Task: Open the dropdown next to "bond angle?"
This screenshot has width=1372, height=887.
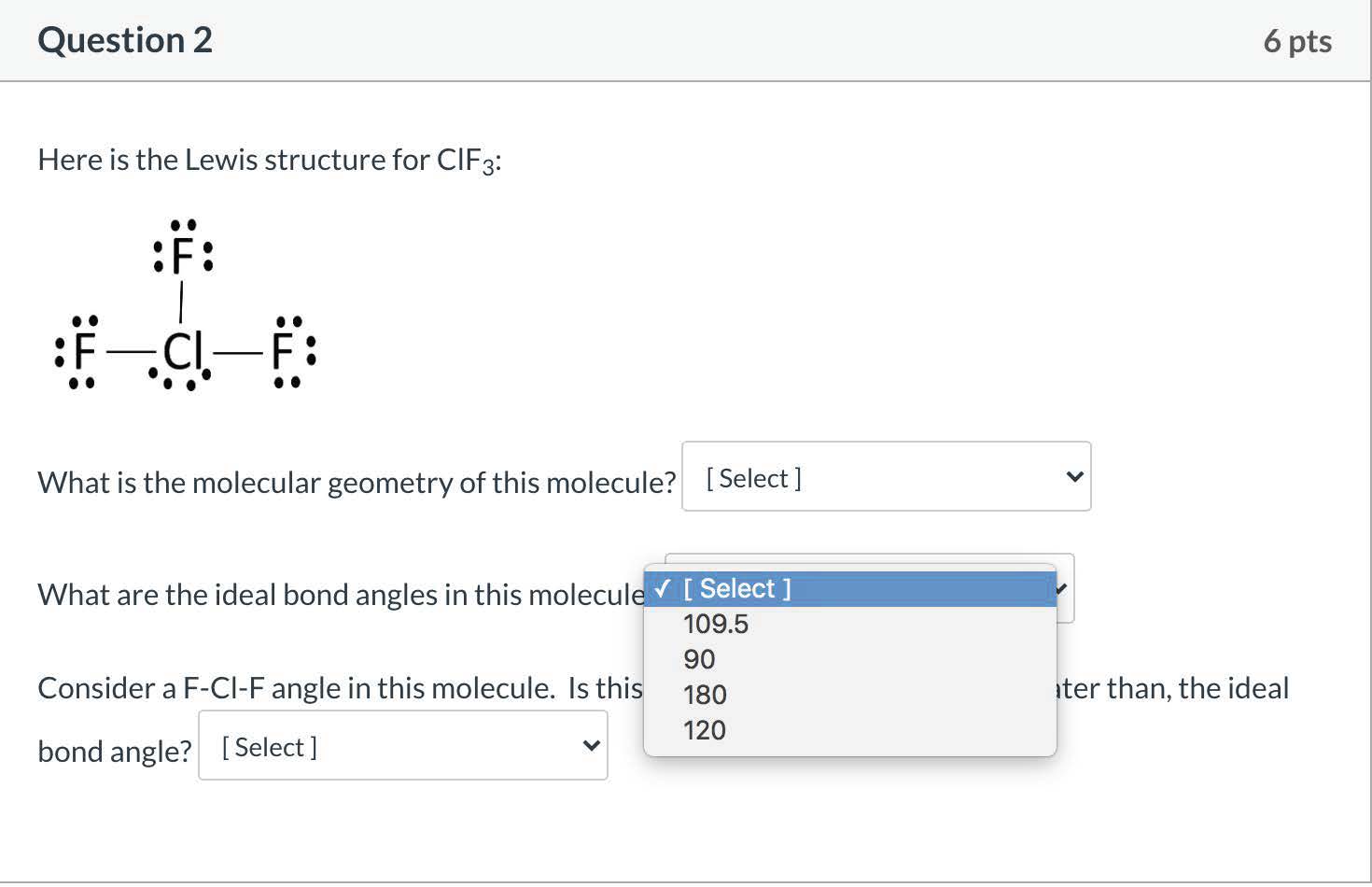Action: pos(402,746)
